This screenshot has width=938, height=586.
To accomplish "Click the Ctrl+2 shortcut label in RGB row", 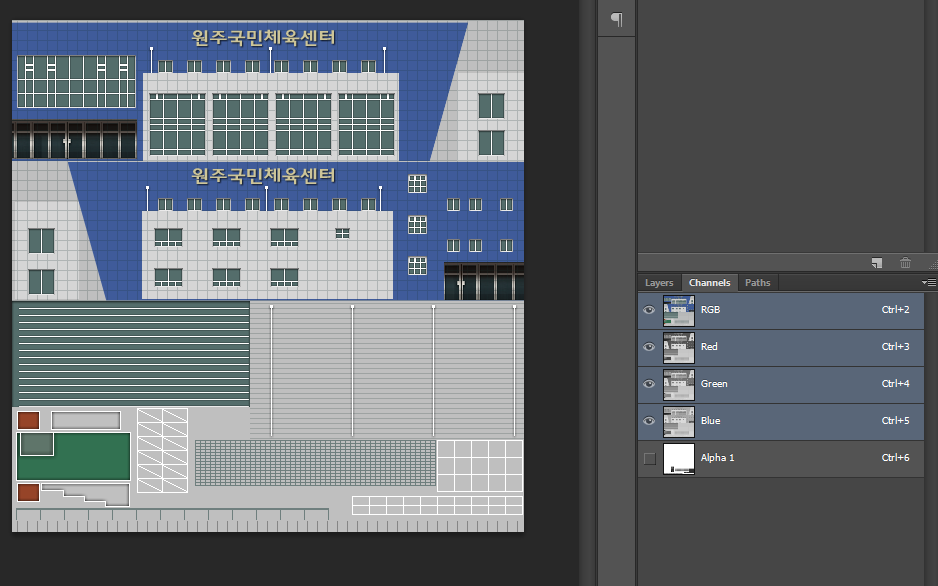I will 896,310.
